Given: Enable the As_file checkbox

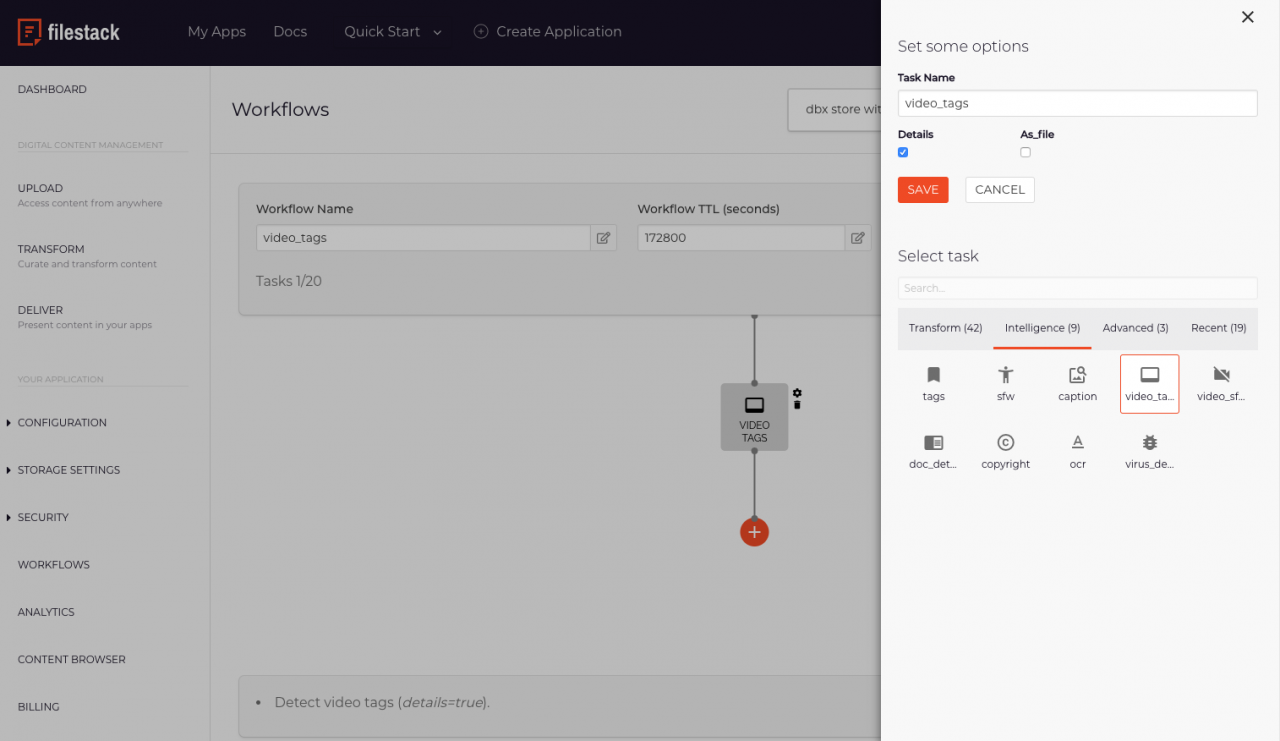Looking at the screenshot, I should coord(1025,152).
